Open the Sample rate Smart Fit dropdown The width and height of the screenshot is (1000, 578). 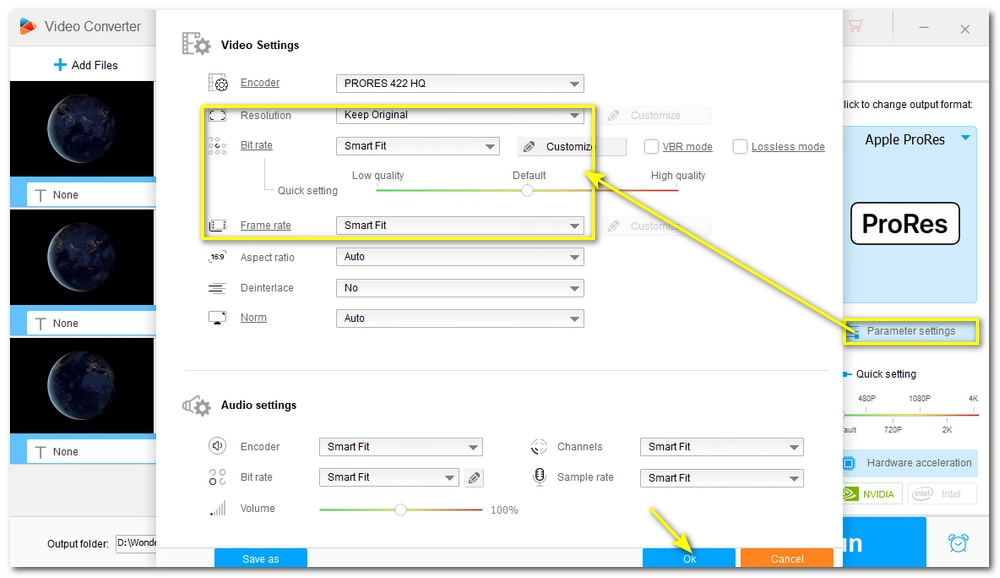click(721, 478)
